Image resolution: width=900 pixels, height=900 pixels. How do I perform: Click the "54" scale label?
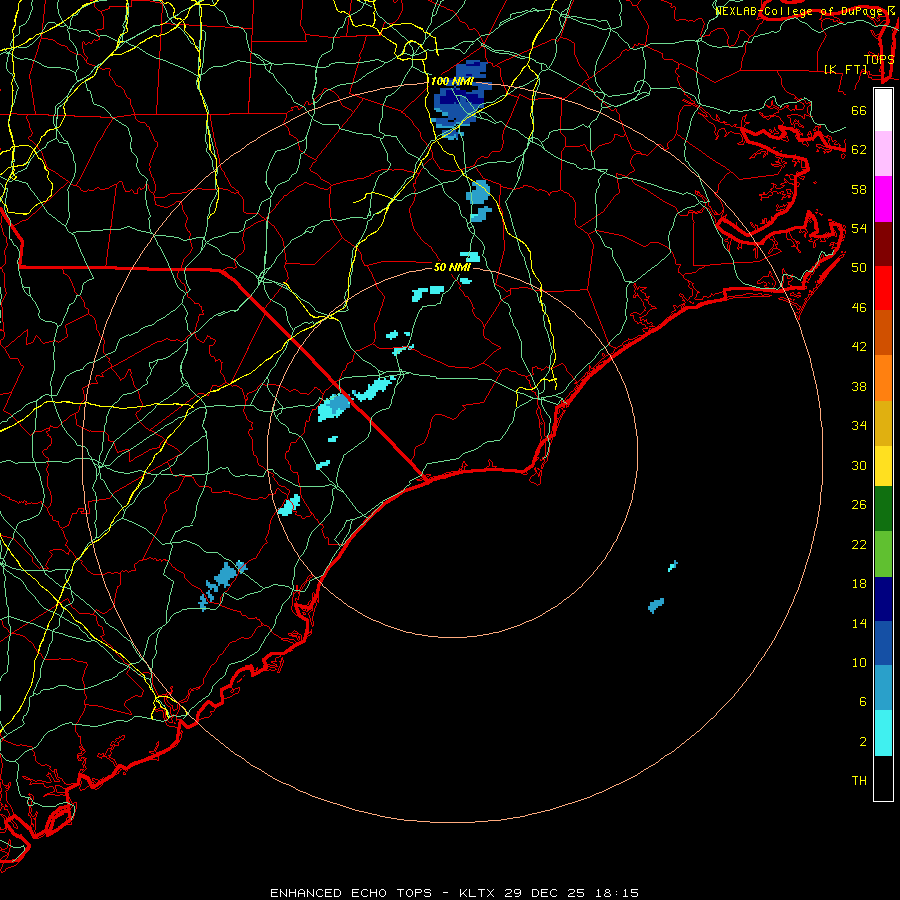pos(859,228)
